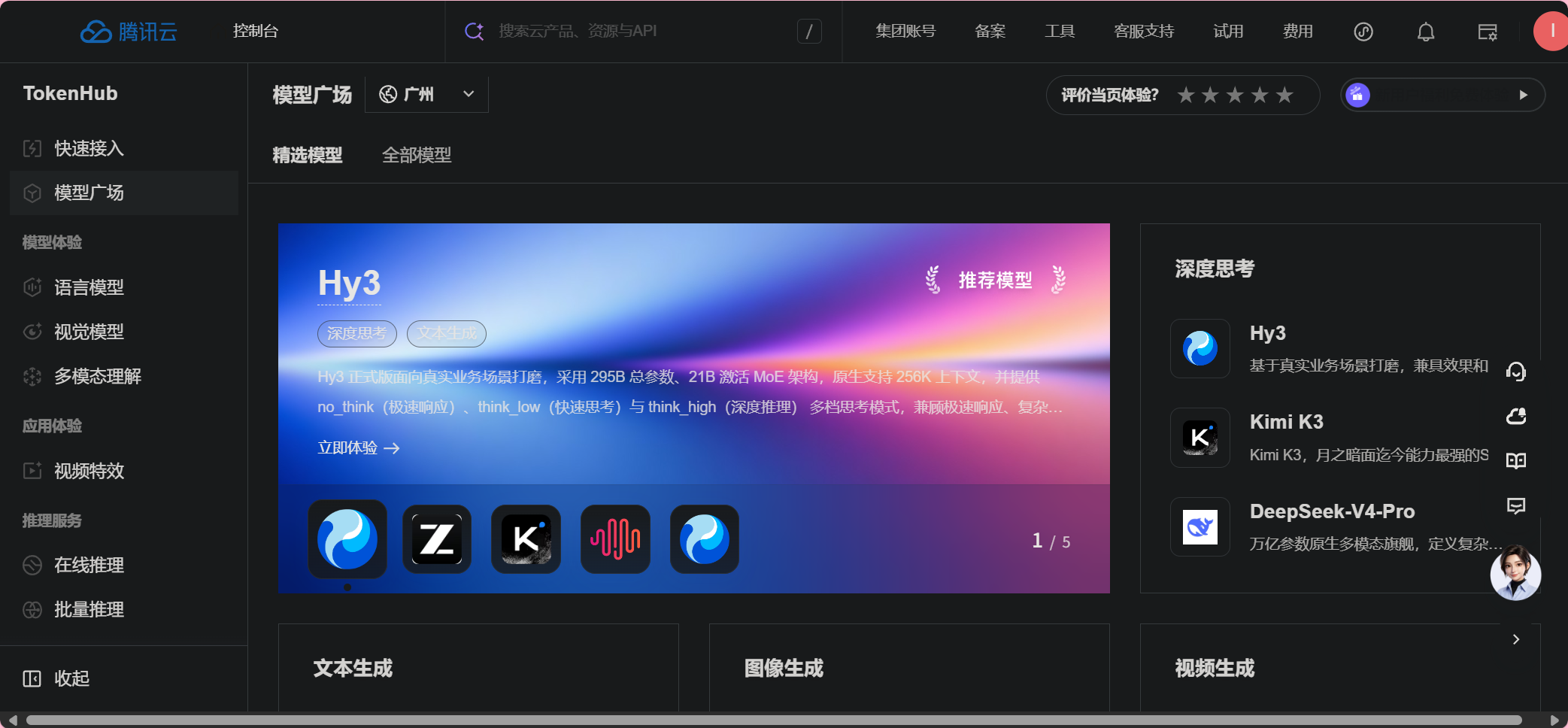Image resolution: width=1568 pixels, height=728 pixels.
Task: Switch to the 全部模型 tab
Action: [417, 155]
